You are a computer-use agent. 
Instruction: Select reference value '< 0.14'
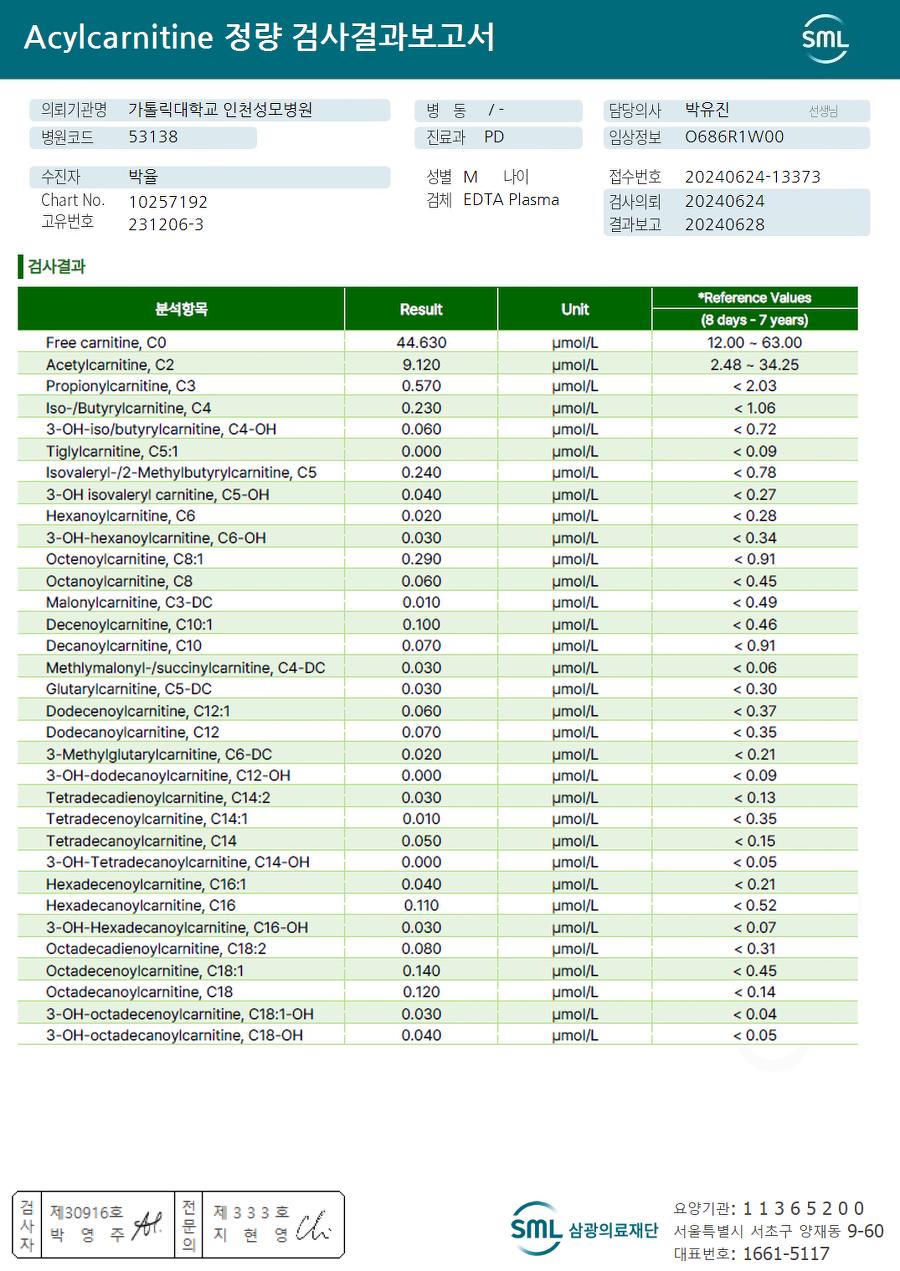tap(755, 992)
